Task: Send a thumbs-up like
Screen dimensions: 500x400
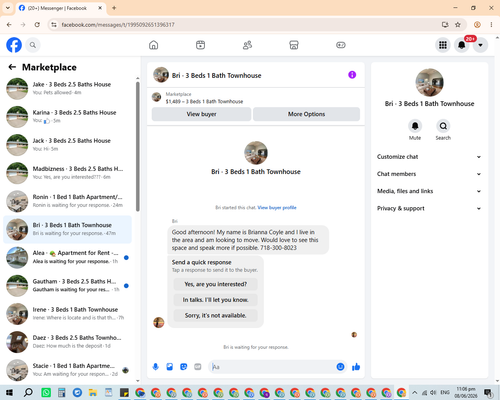Action: (x=356, y=367)
